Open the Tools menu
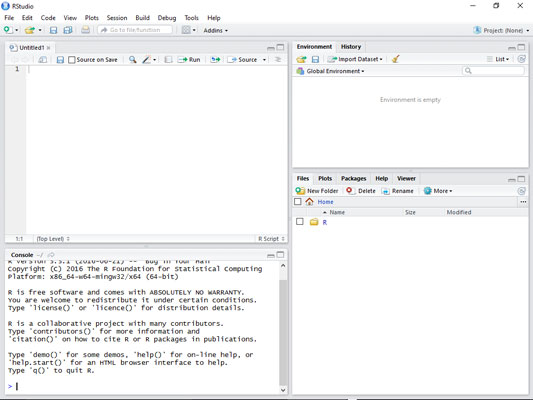Image resolution: width=533 pixels, height=400 pixels. pyautogui.click(x=191, y=18)
